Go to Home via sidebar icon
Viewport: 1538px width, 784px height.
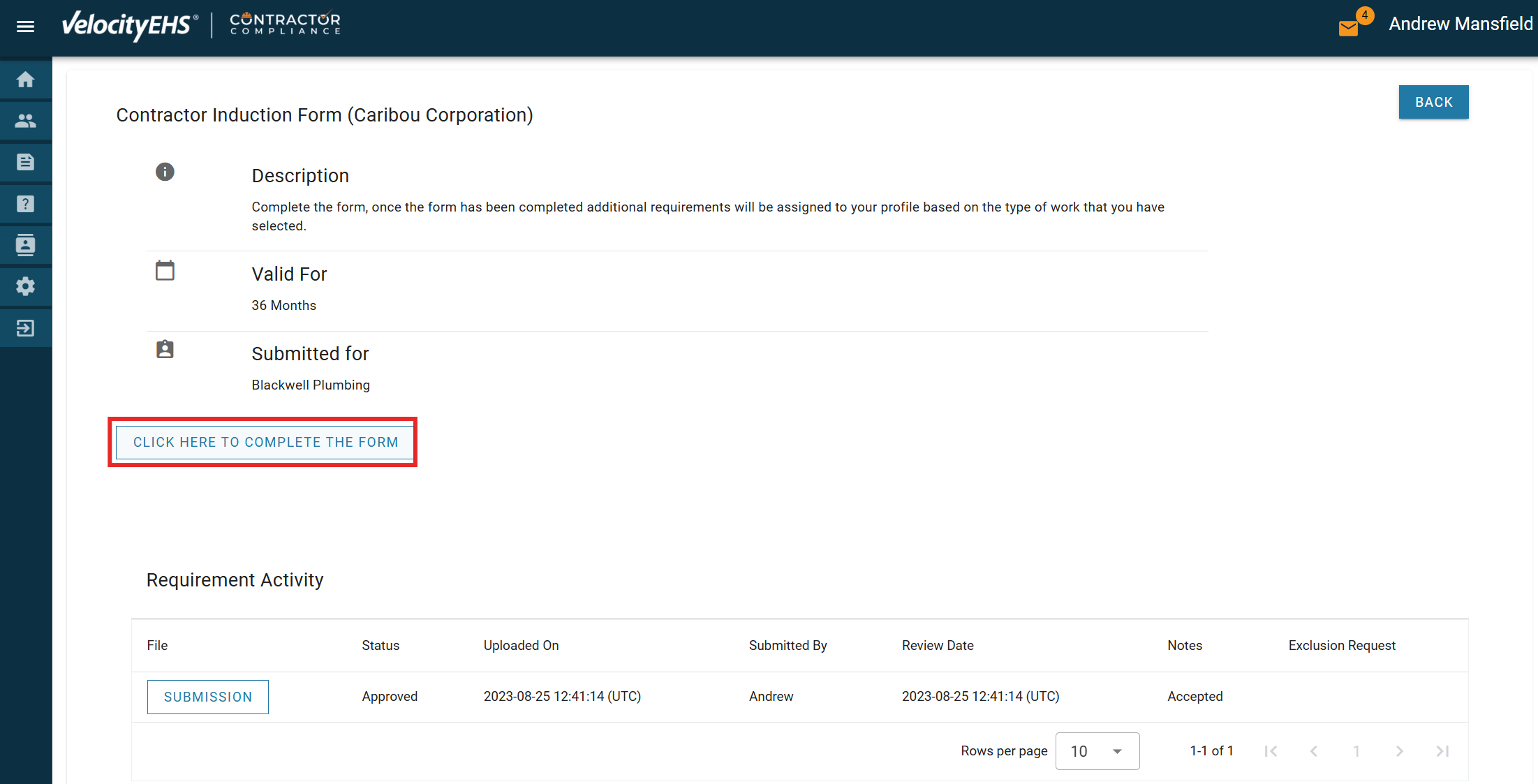[x=25, y=80]
